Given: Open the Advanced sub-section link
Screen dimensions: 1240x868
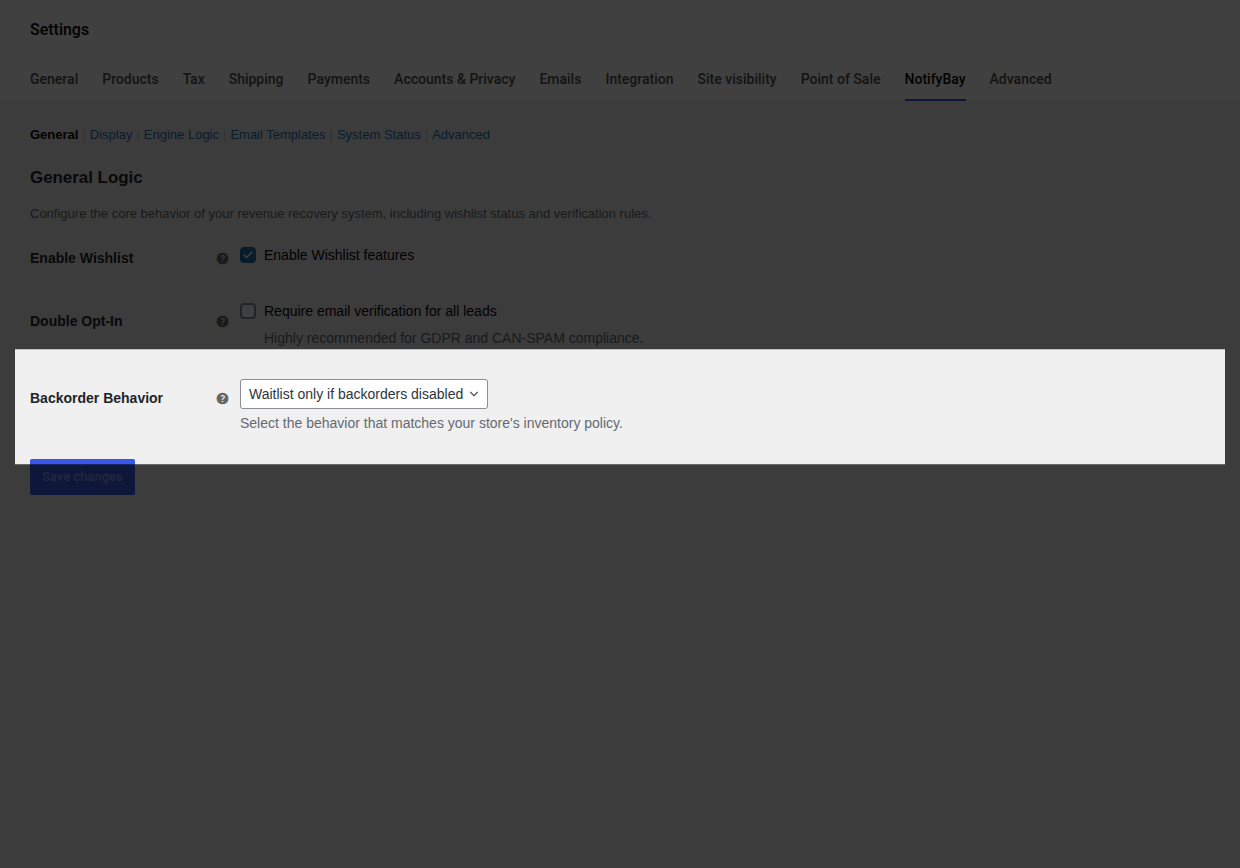Looking at the screenshot, I should pyautogui.click(x=461, y=135).
